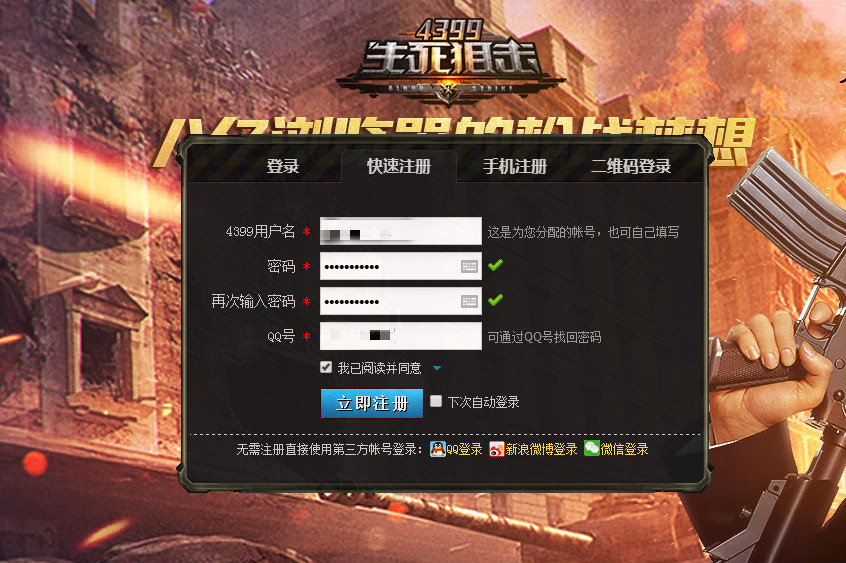The image size is (846, 563).
Task: Switch to the 二维码登录 tab
Action: coord(631,166)
